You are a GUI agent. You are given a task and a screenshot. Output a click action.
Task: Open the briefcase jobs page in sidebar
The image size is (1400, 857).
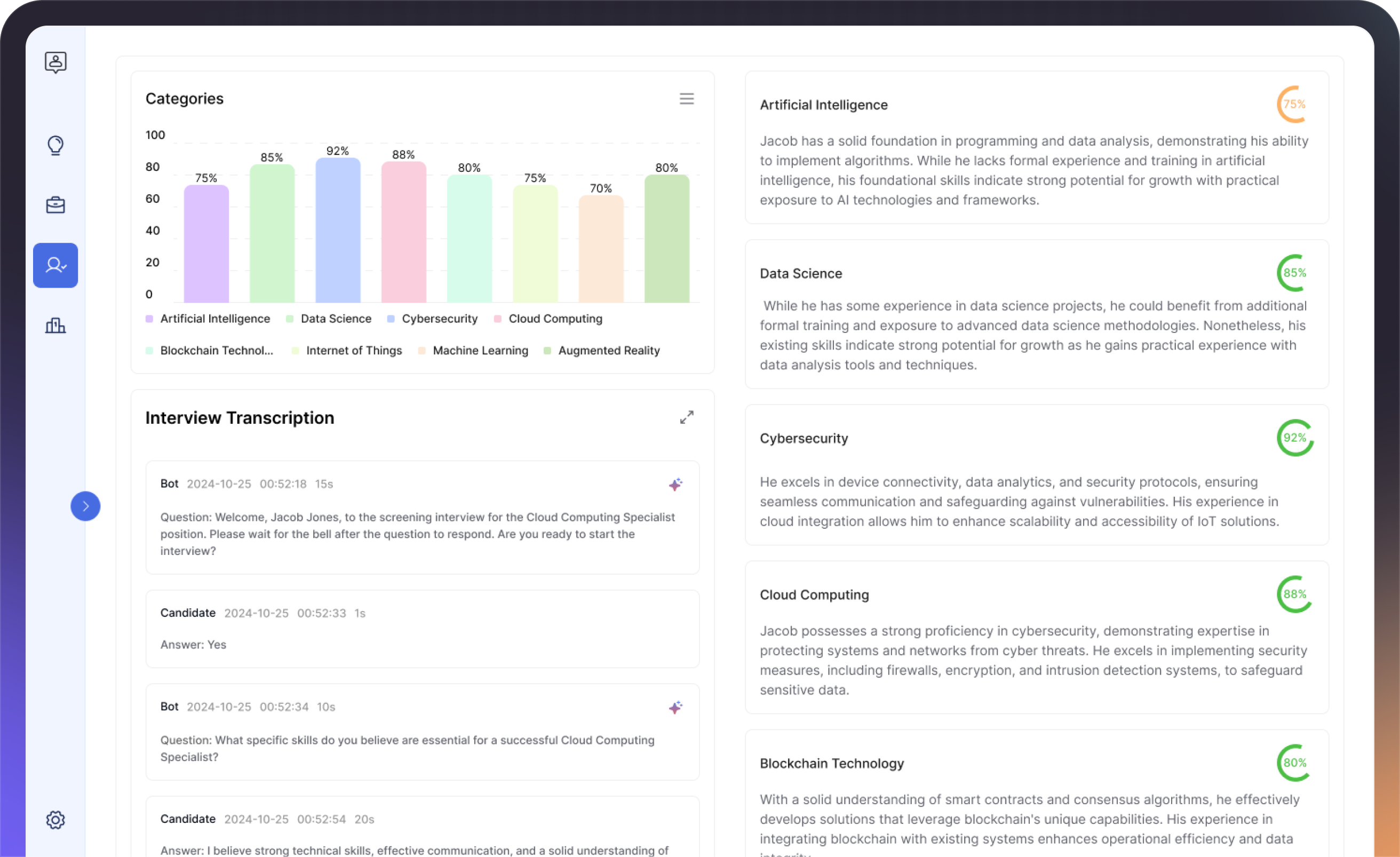55,205
